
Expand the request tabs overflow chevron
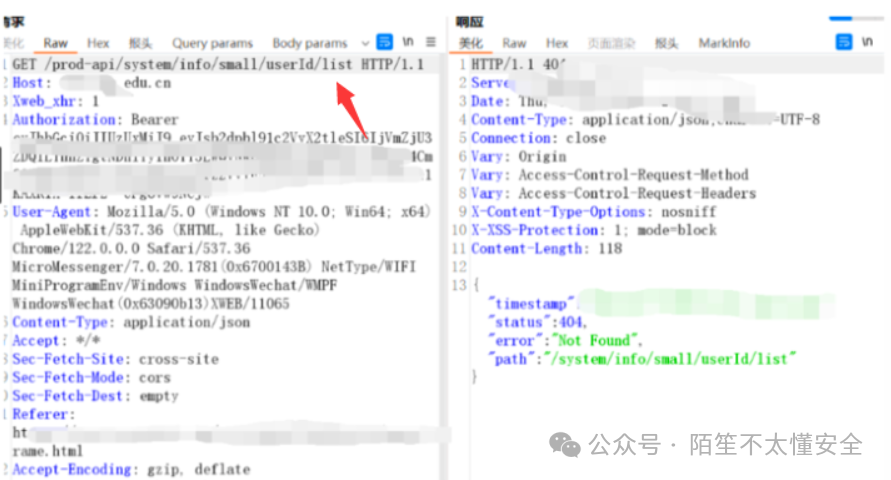pyautogui.click(x=365, y=43)
